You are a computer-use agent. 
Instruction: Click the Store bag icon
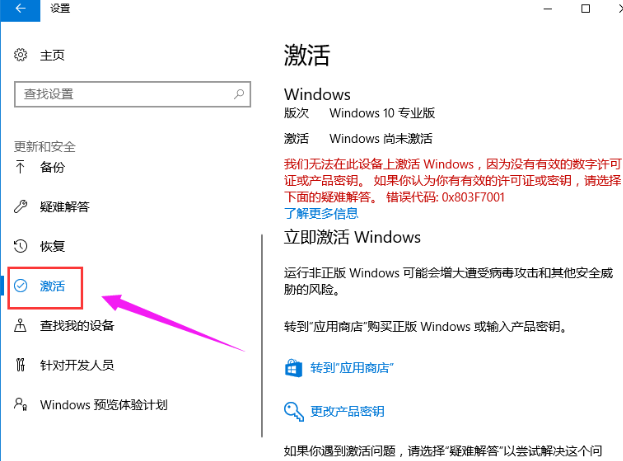coord(293,368)
